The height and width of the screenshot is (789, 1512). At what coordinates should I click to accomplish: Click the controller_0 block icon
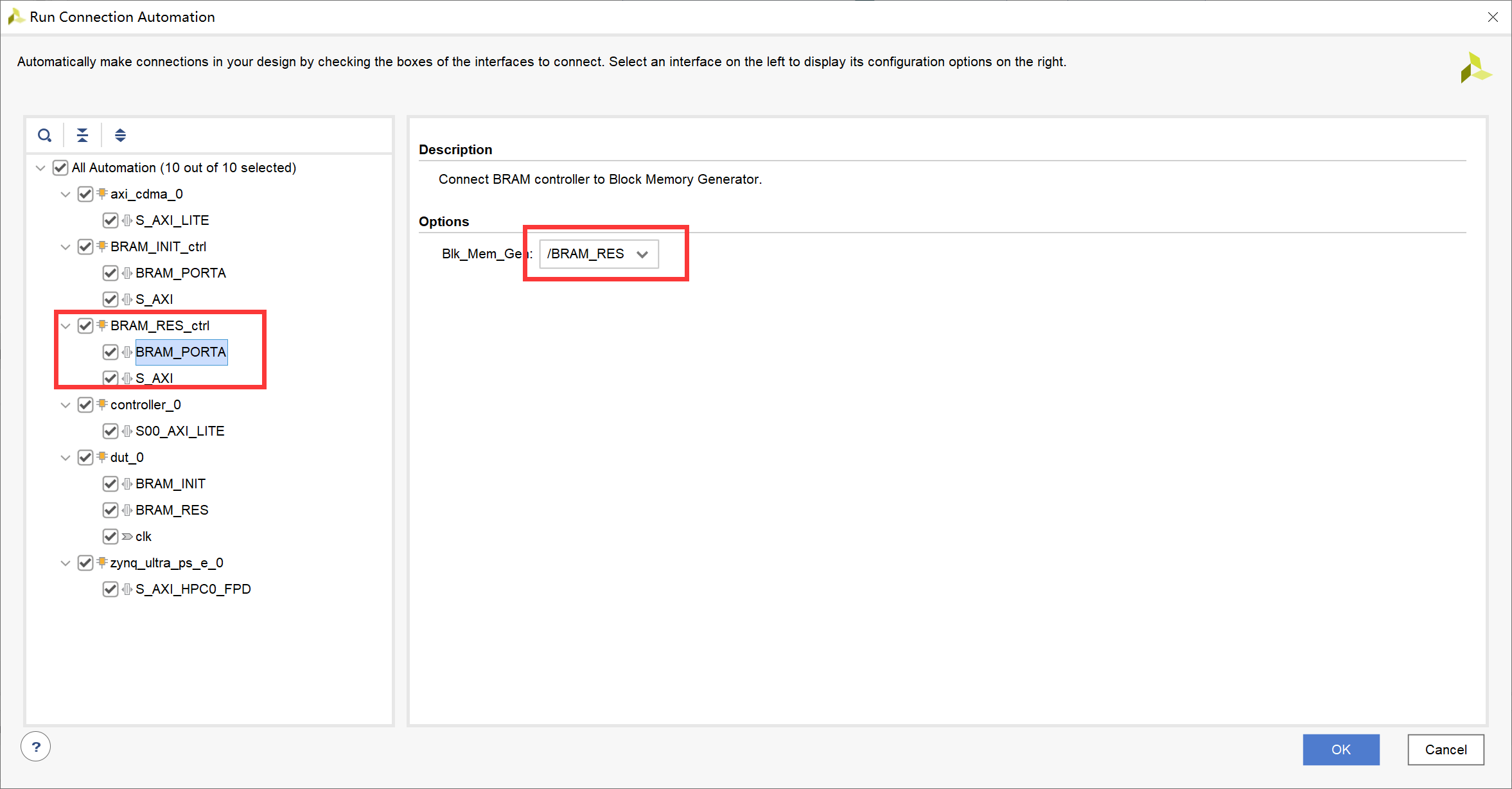point(102,404)
